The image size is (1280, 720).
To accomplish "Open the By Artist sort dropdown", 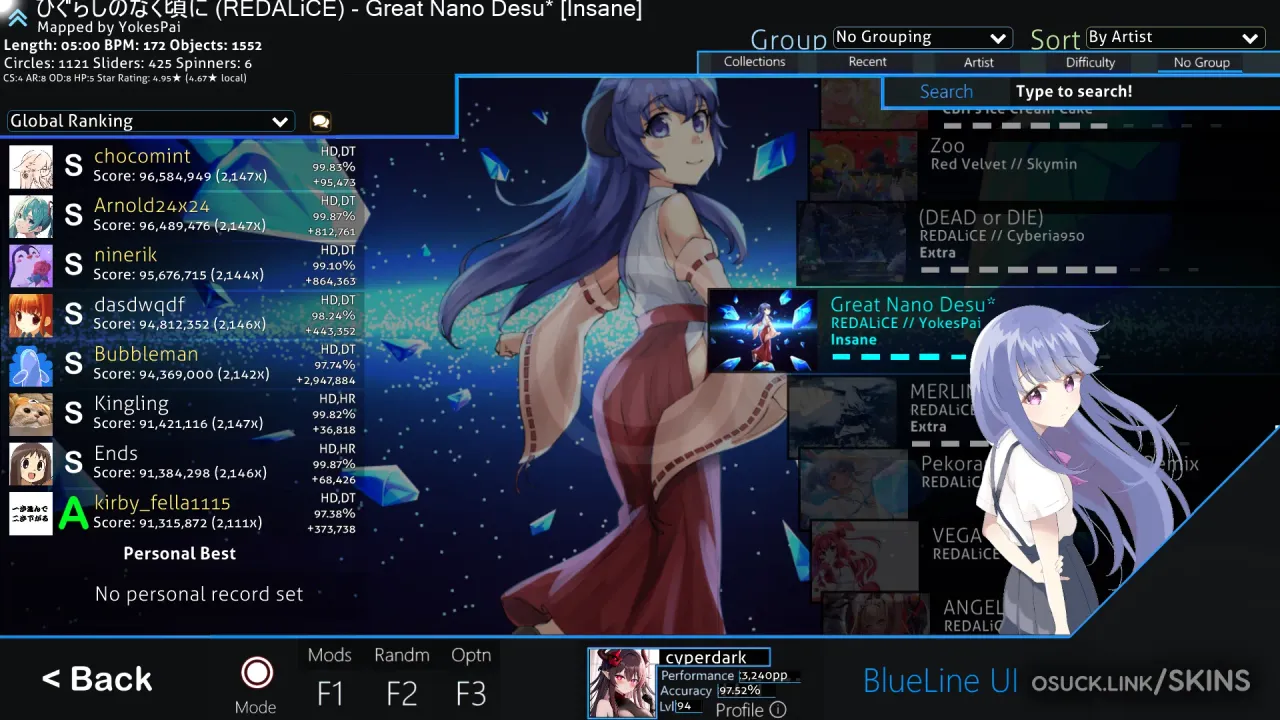I will pyautogui.click(x=1175, y=38).
